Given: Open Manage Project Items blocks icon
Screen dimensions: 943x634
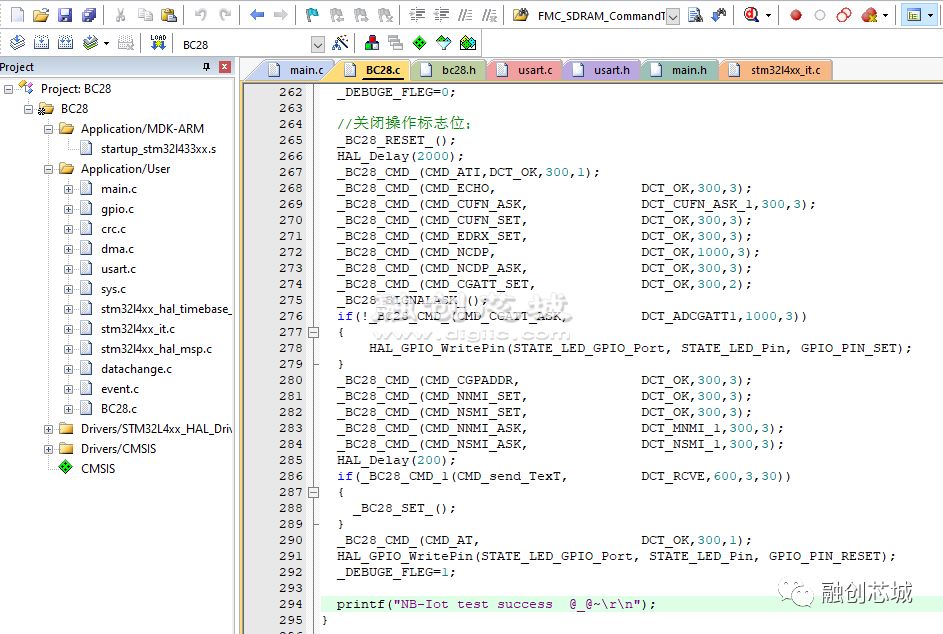Looking at the screenshot, I should coord(372,43).
